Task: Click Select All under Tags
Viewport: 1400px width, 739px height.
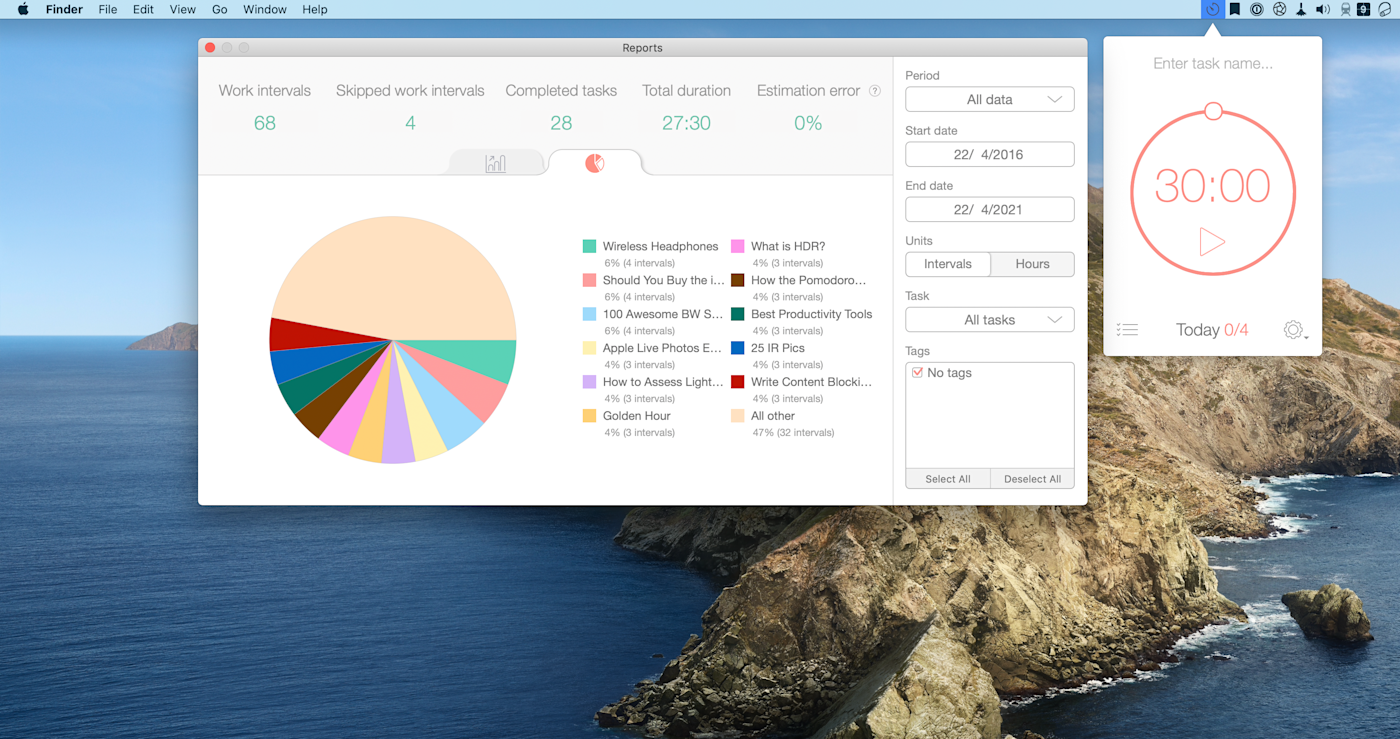Action: (947, 478)
